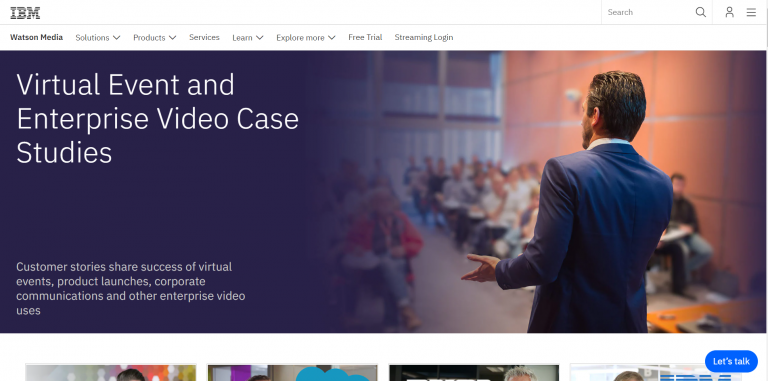768x381 pixels.
Task: Open the user profile icon
Action: (729, 12)
